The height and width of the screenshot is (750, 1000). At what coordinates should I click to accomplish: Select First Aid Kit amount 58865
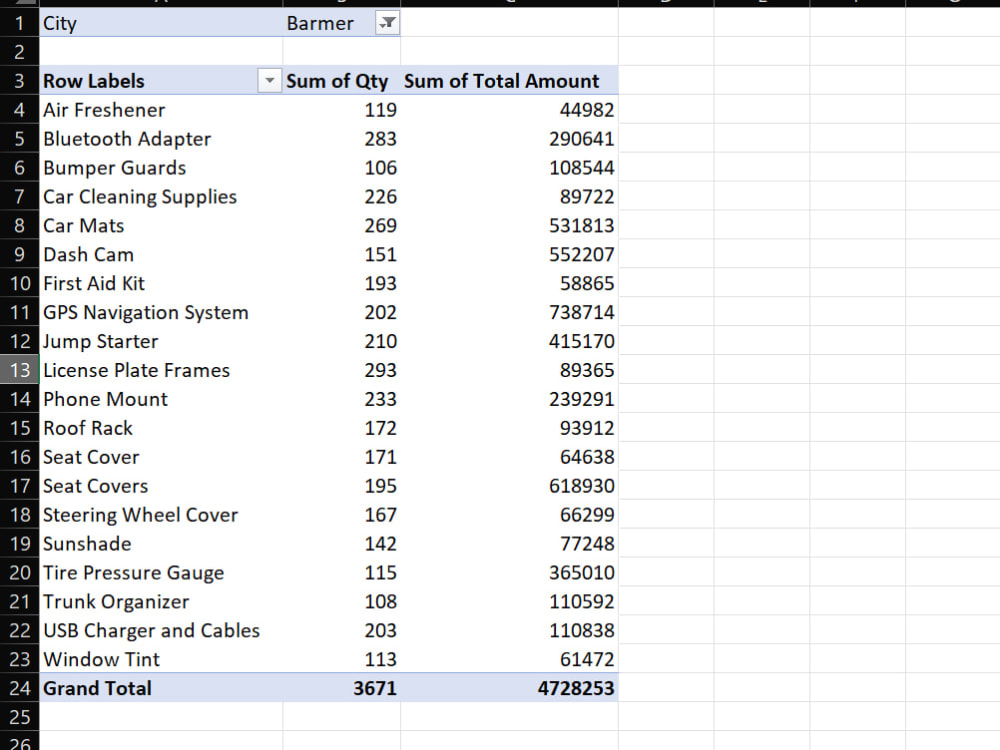pyautogui.click(x=510, y=283)
